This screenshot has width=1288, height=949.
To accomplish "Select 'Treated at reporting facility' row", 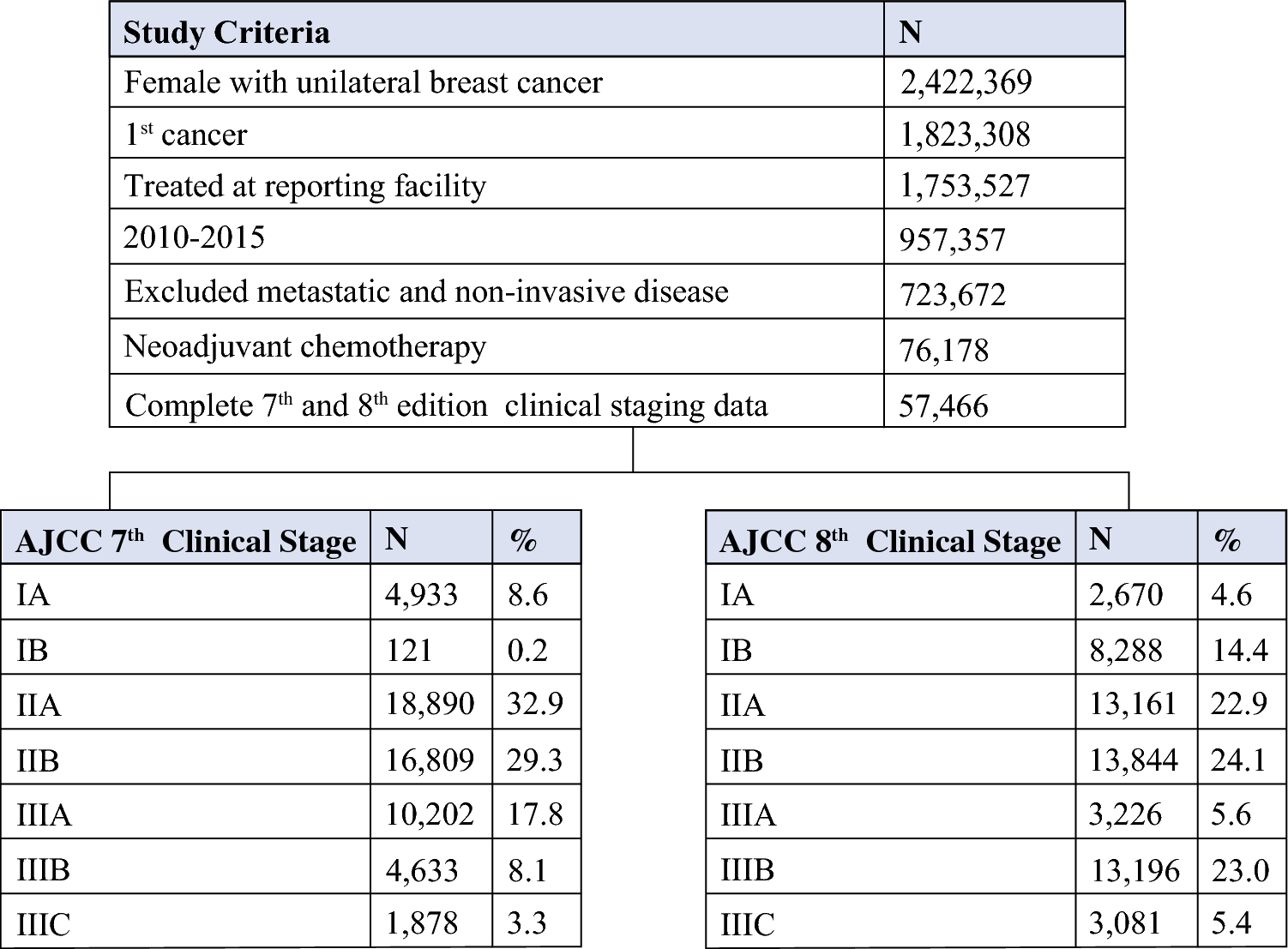I will point(304,186).
